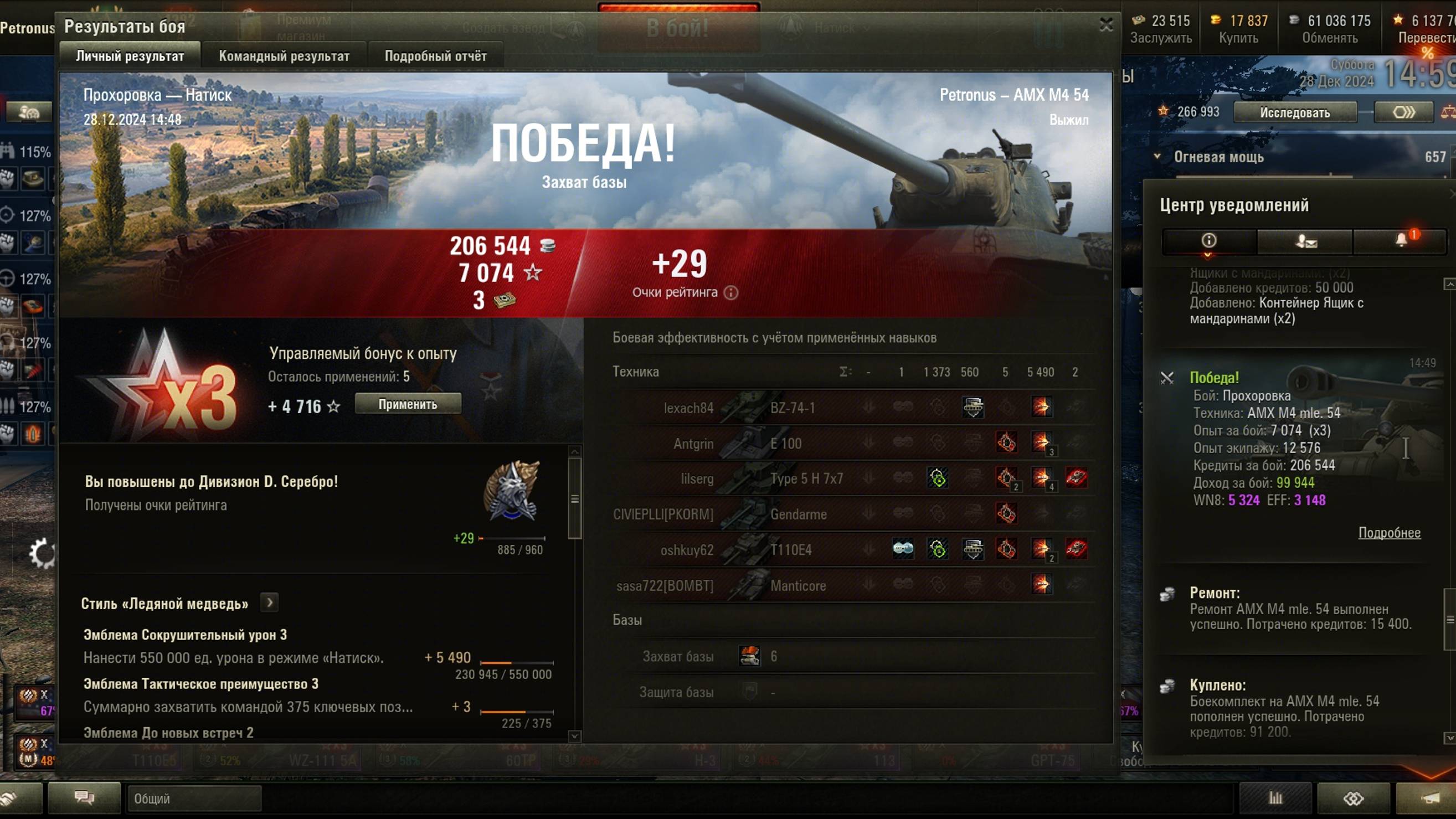The height and width of the screenshot is (819, 1456).
Task: Click the Исследовать button
Action: click(1294, 112)
